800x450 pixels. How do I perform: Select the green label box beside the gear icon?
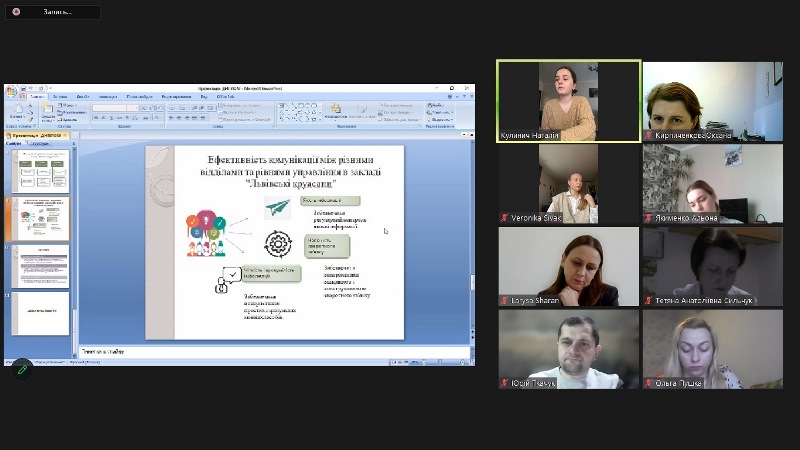[327, 246]
